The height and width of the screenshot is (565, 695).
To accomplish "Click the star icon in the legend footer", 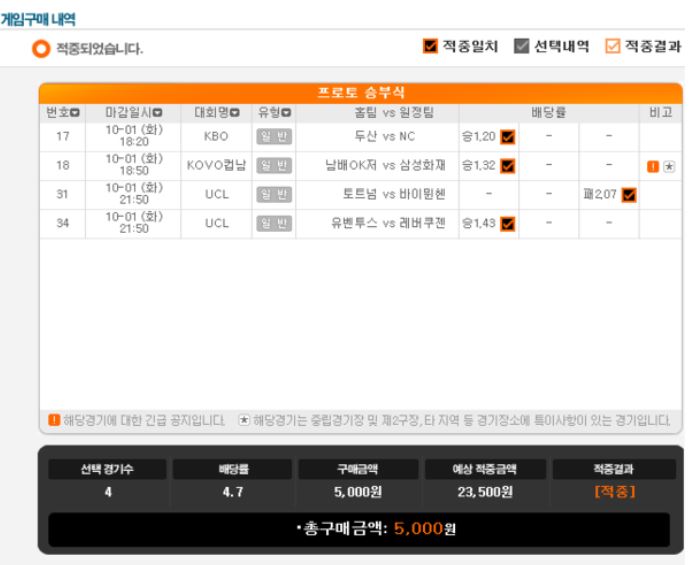I will 244,420.
